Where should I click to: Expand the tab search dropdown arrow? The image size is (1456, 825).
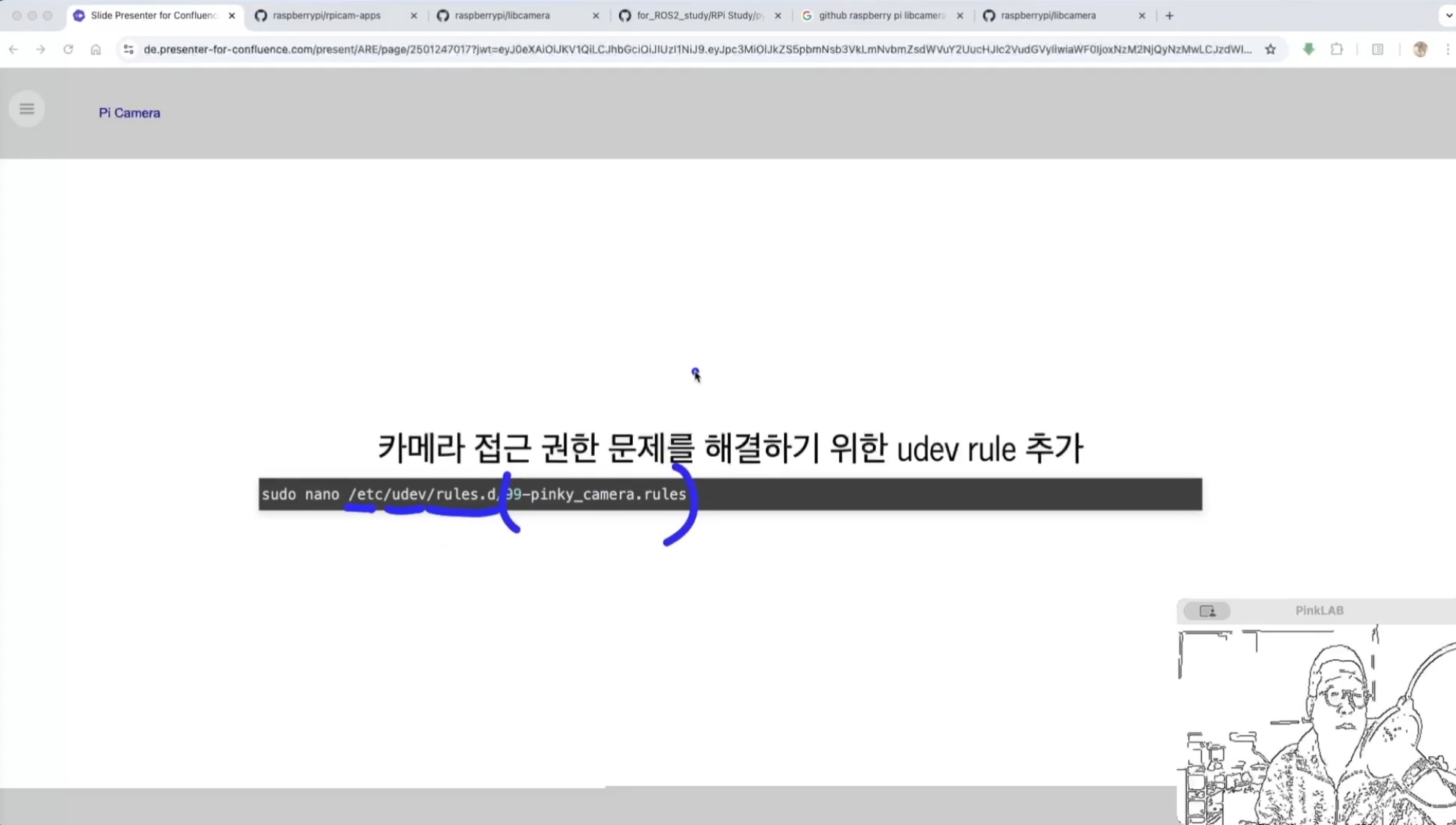click(1449, 15)
